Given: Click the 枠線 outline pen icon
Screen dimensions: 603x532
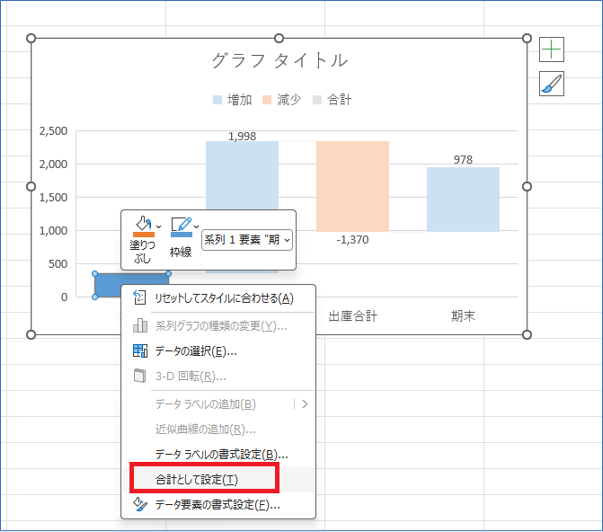Looking at the screenshot, I should click(x=181, y=227).
